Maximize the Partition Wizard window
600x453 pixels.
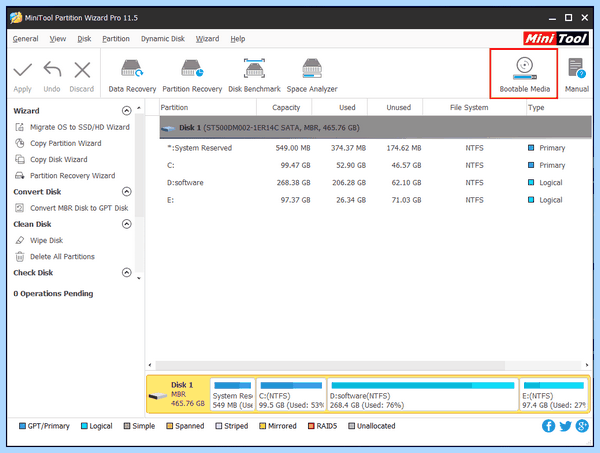click(x=569, y=18)
